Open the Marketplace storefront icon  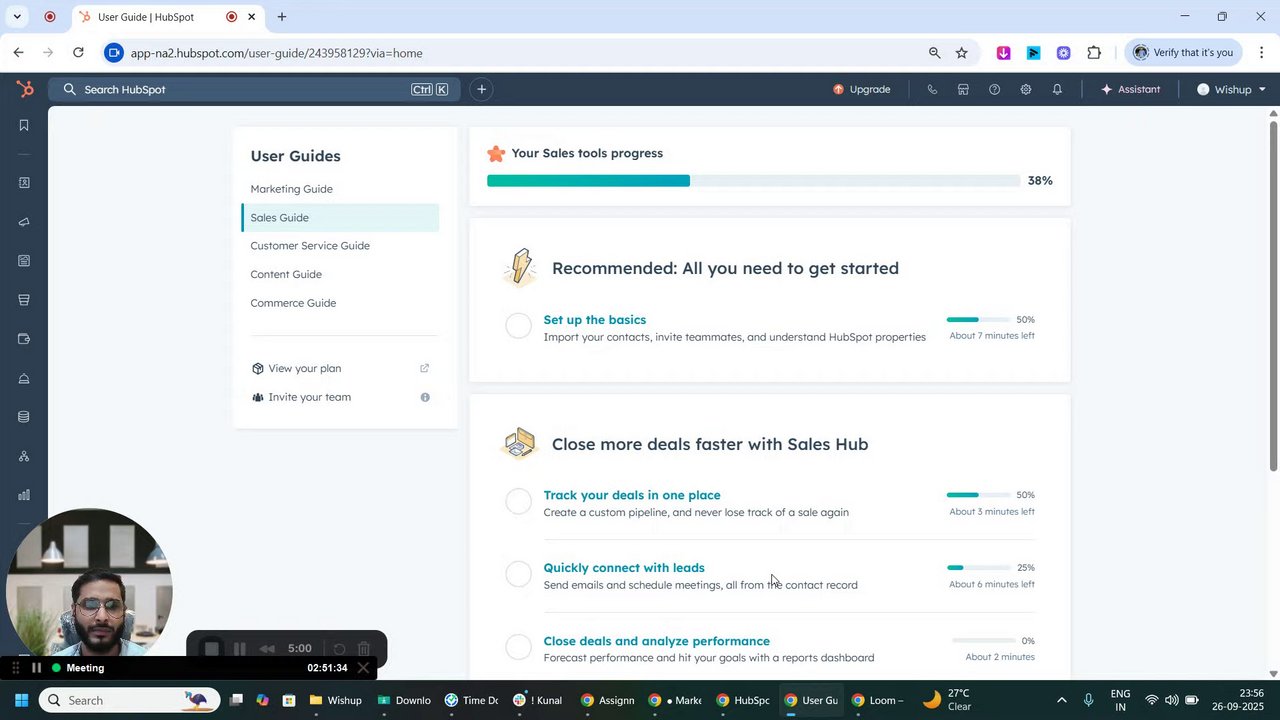[963, 89]
